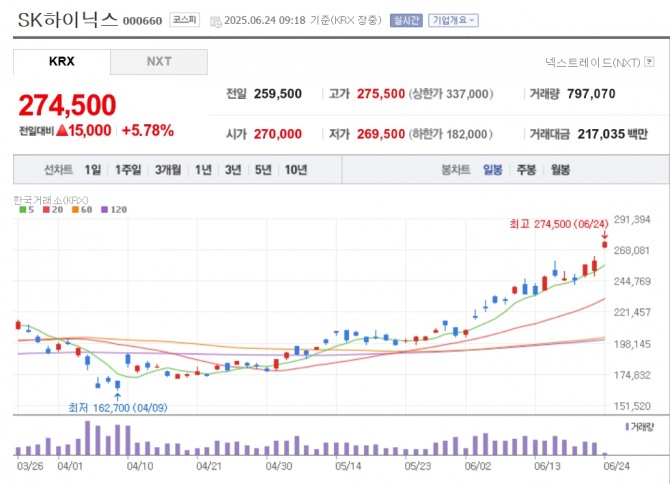The height and width of the screenshot is (484, 670).
Task: Show the 1년 line chart
Action: point(203,170)
